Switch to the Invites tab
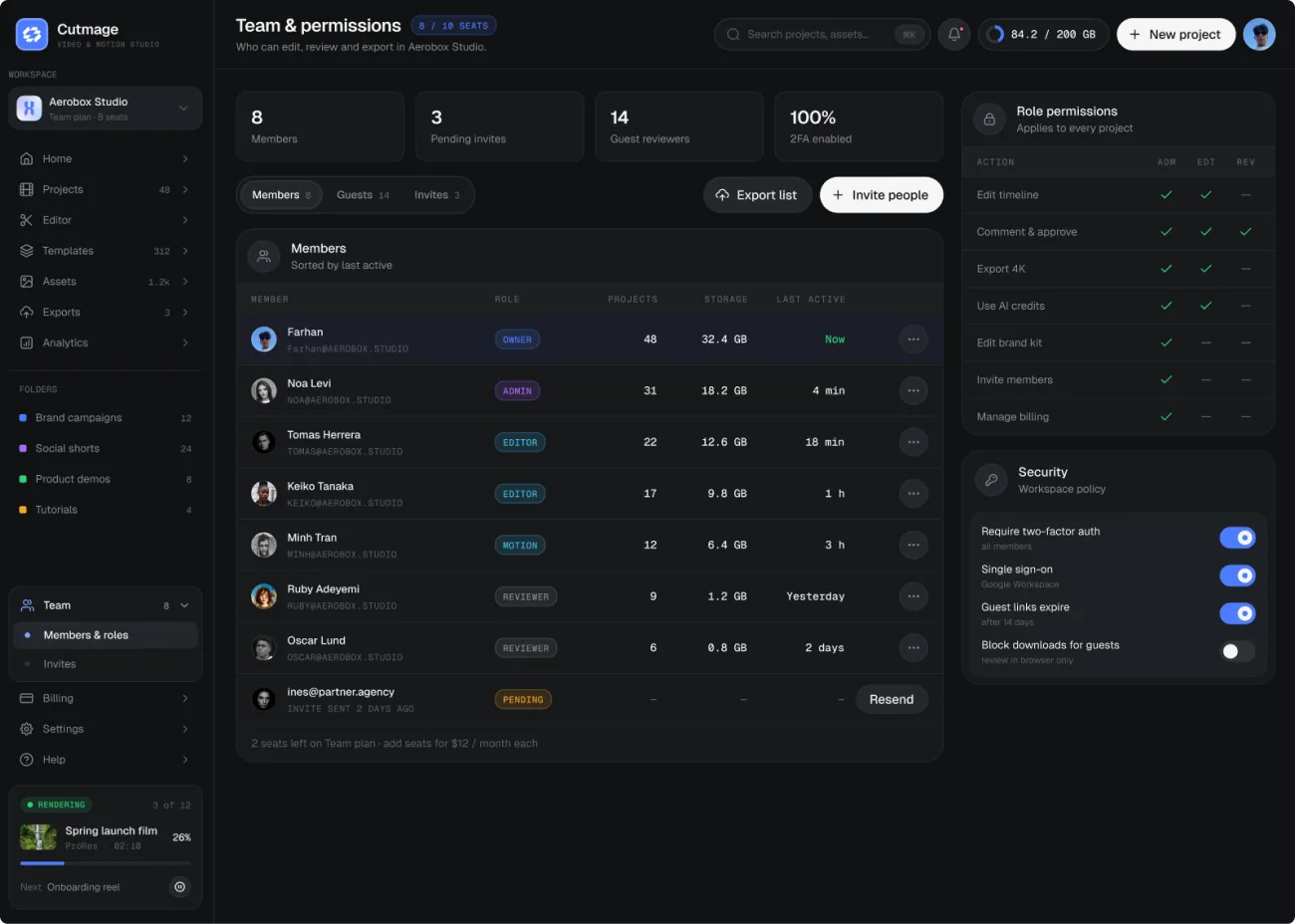The height and width of the screenshot is (924, 1295). pos(437,195)
